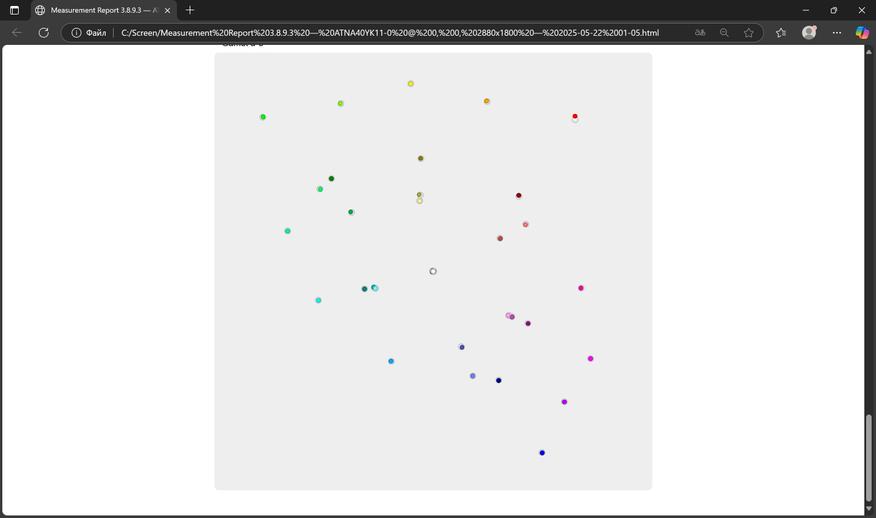This screenshot has width=876, height=518.
Task: Restore down the browser window
Action: (834, 10)
